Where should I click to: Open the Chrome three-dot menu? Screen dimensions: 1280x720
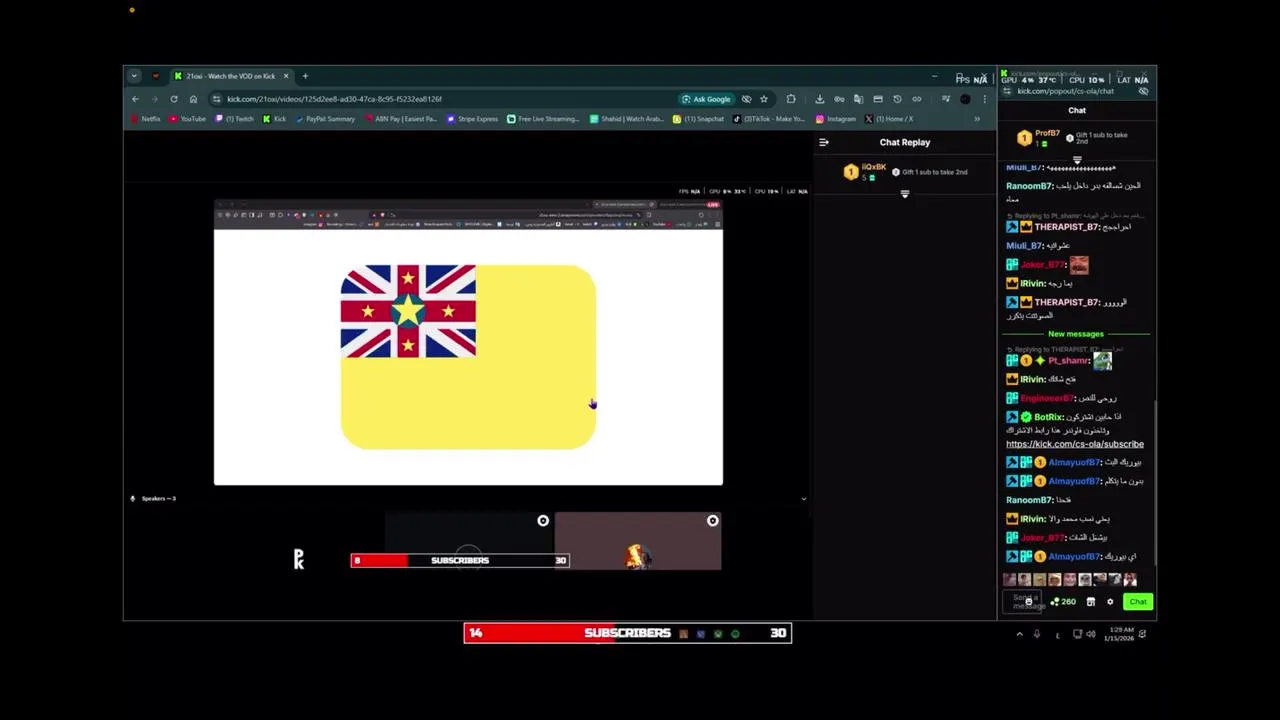pos(985,99)
